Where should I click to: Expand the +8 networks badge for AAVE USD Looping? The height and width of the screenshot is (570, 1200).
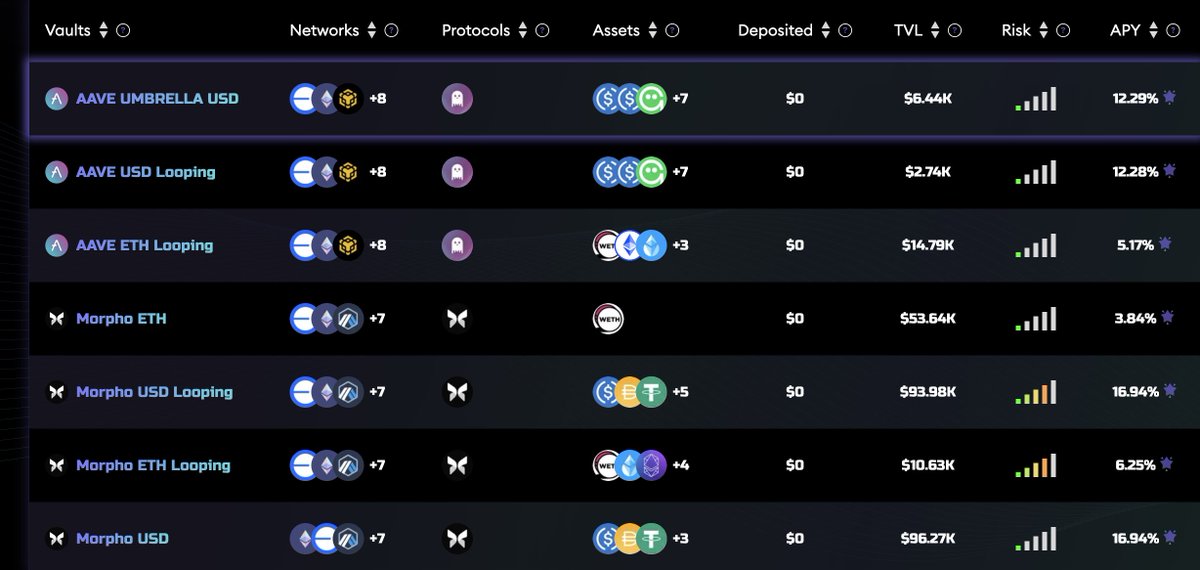tap(378, 172)
